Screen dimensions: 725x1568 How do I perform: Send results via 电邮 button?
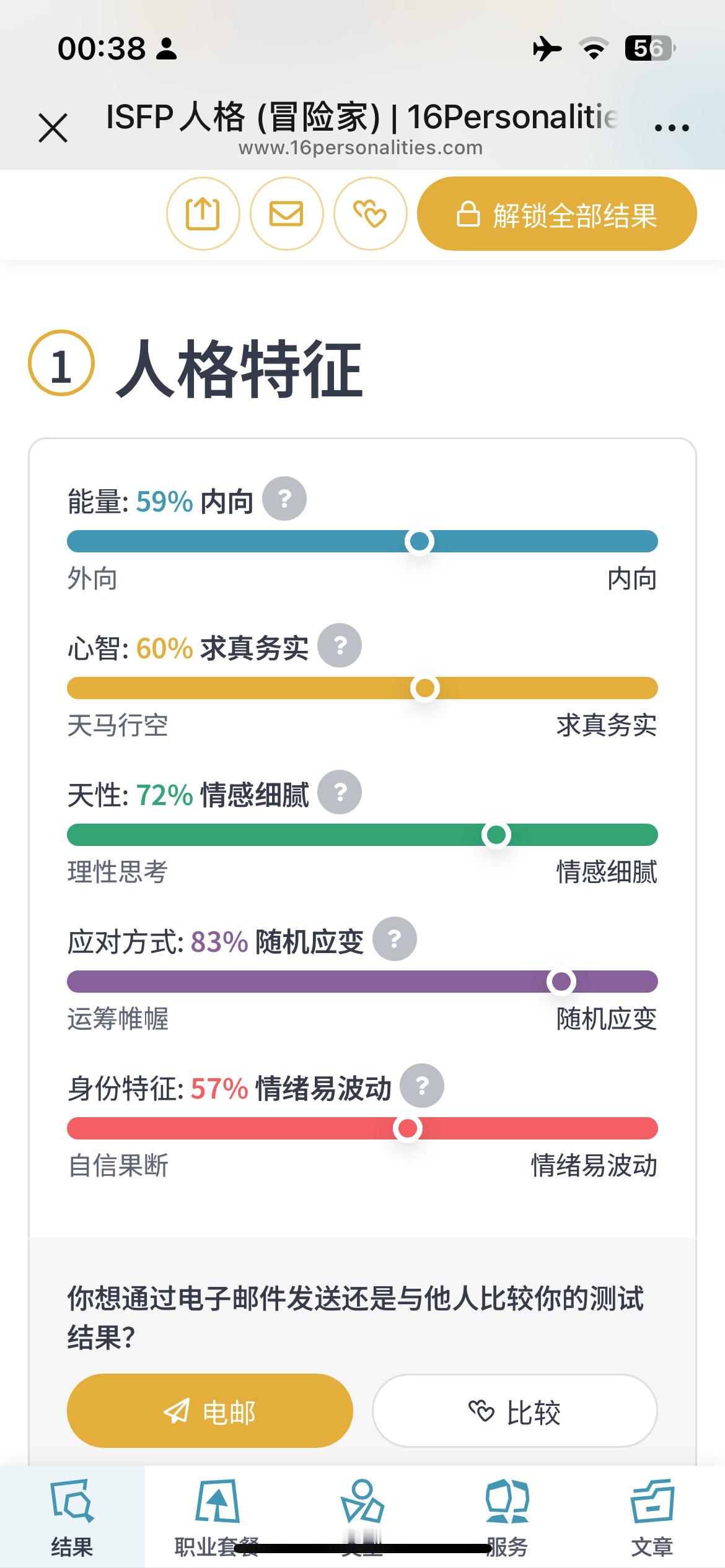pos(210,1411)
